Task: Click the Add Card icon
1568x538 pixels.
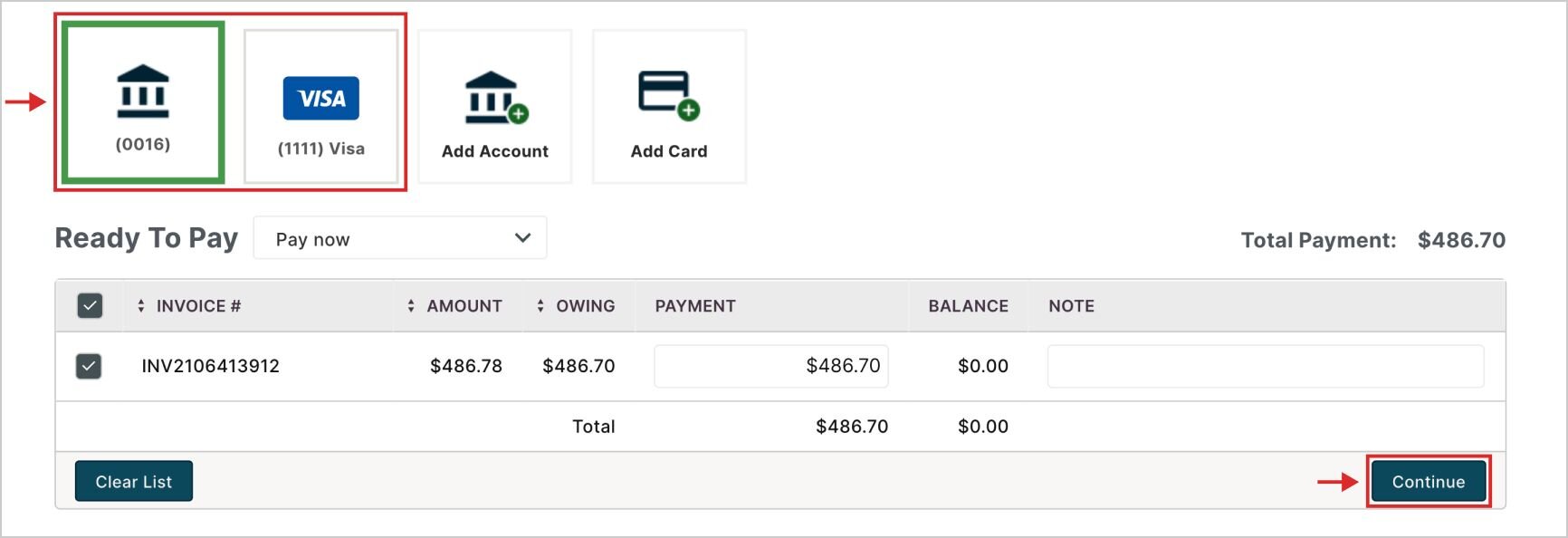Action: click(669, 94)
